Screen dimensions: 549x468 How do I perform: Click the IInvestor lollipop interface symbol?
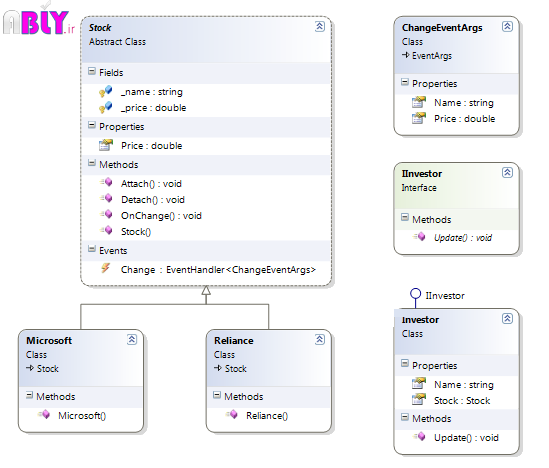click(415, 294)
